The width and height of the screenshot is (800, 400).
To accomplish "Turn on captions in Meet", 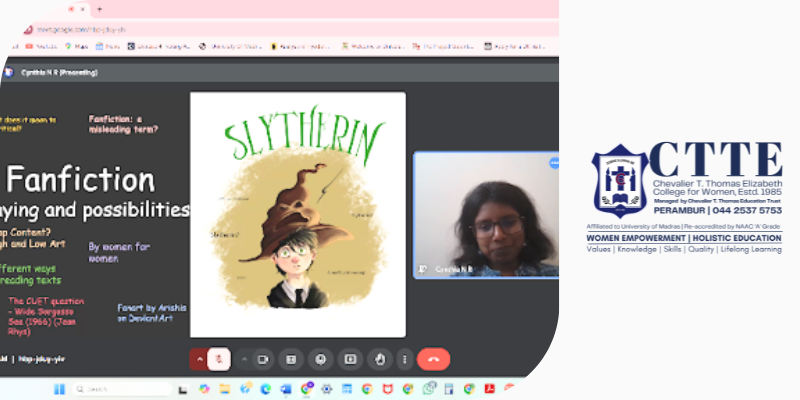I will [291, 360].
